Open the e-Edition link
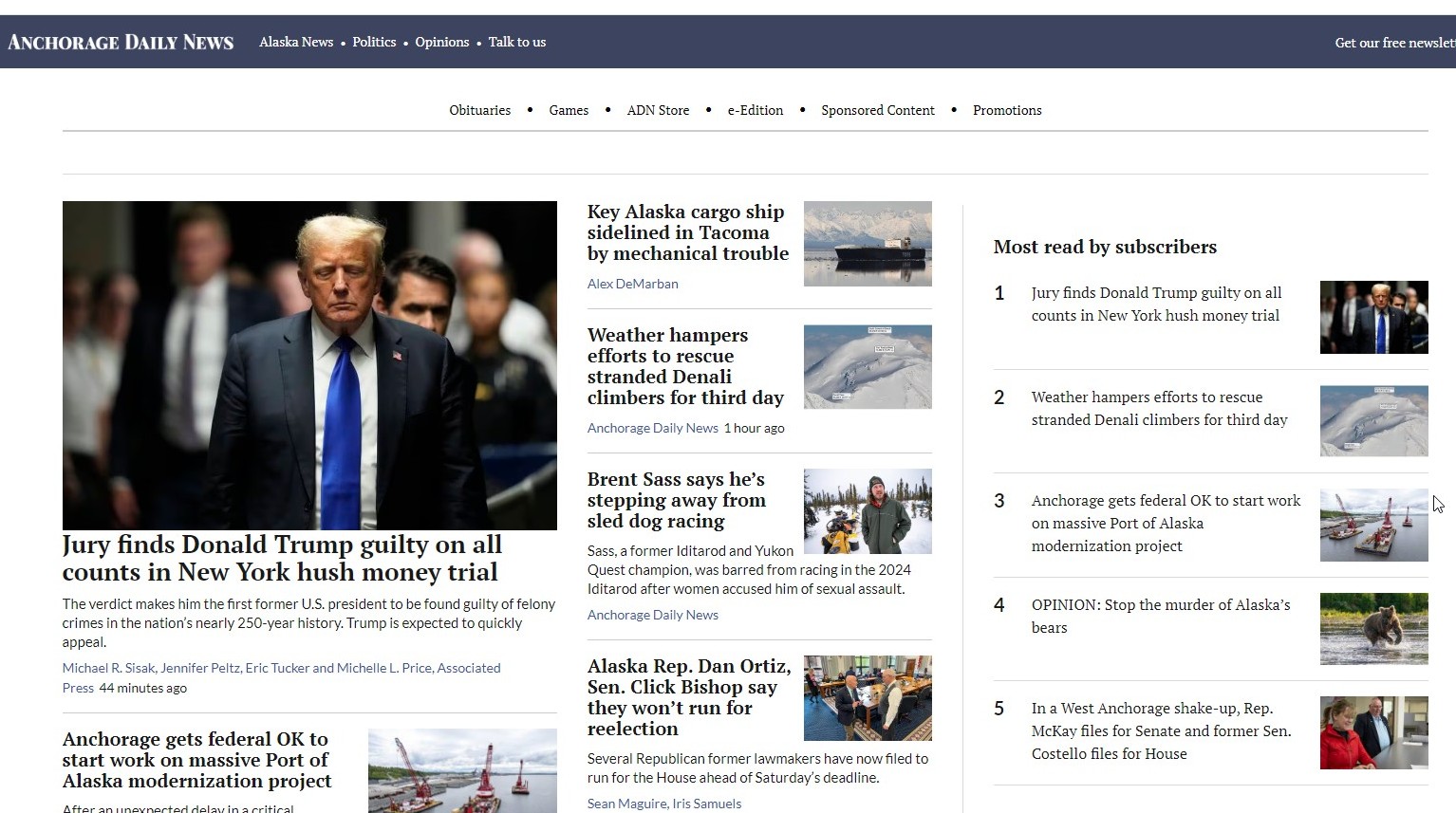Screen dimensions: 1456x813 tap(755, 110)
